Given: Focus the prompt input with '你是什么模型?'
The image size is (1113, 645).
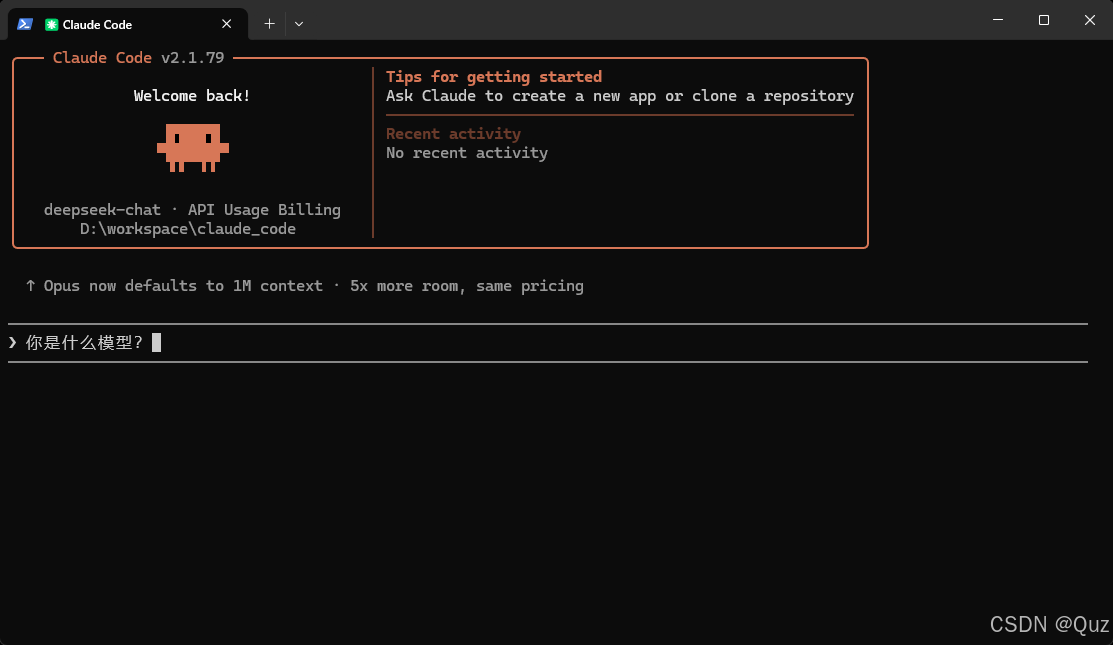Looking at the screenshot, I should pyautogui.click(x=547, y=343).
